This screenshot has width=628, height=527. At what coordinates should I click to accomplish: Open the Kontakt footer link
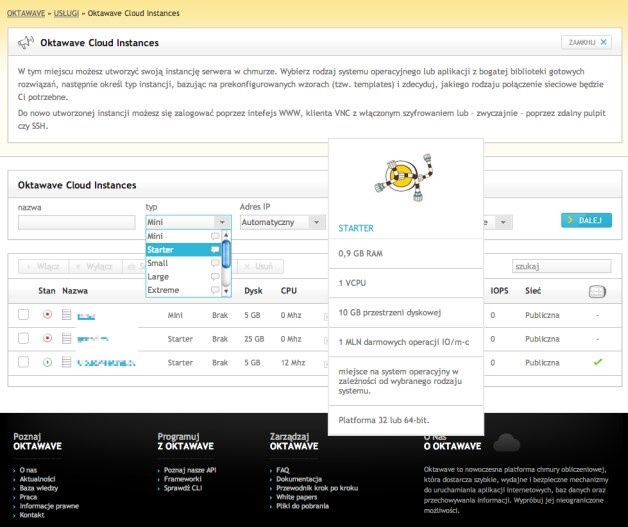coord(32,515)
